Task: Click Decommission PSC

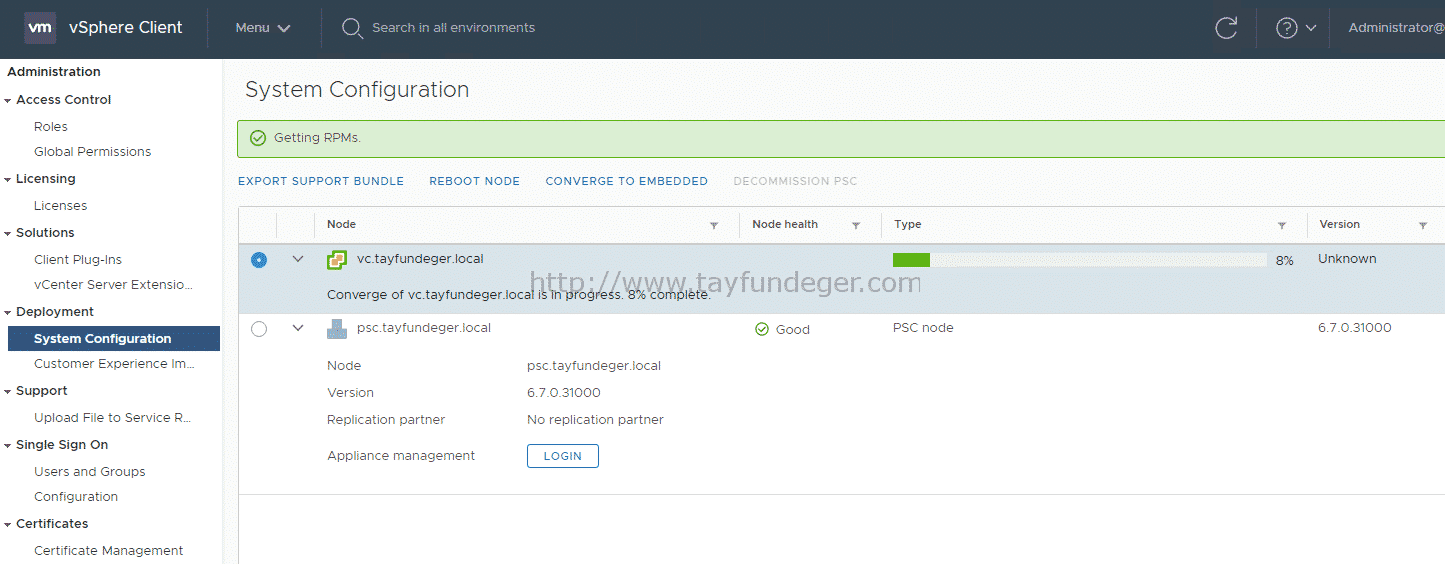Action: point(796,181)
